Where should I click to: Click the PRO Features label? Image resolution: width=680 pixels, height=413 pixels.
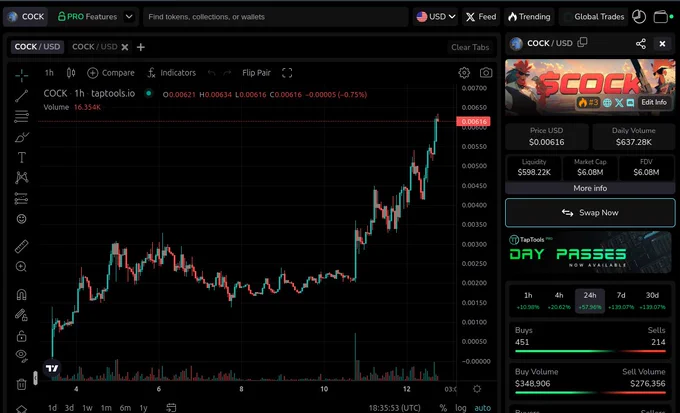88,16
